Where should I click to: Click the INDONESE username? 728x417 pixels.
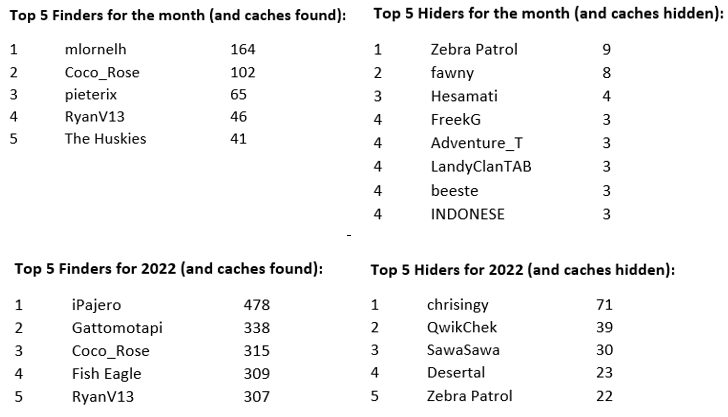pos(467,214)
